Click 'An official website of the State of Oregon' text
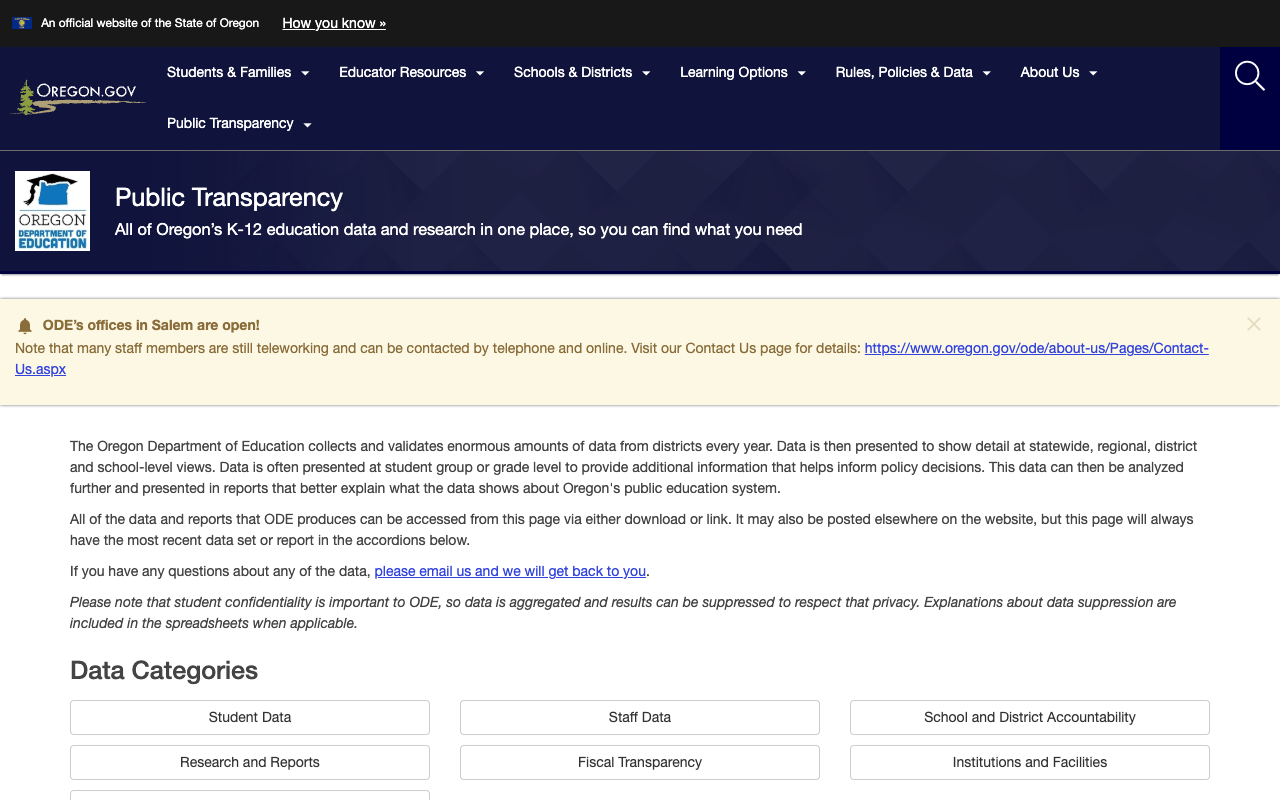The height and width of the screenshot is (800, 1280). [150, 23]
